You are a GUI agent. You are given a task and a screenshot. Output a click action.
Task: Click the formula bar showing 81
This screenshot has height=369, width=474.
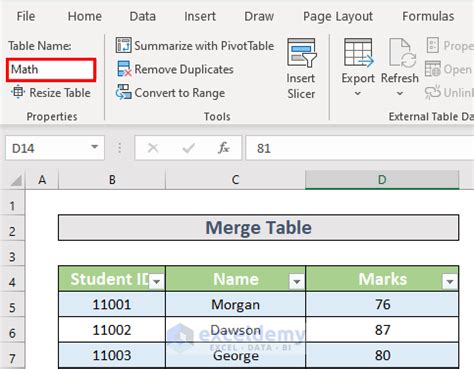360,148
